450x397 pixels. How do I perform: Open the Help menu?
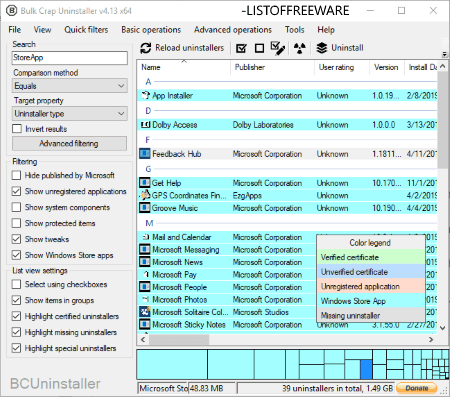pos(326,30)
